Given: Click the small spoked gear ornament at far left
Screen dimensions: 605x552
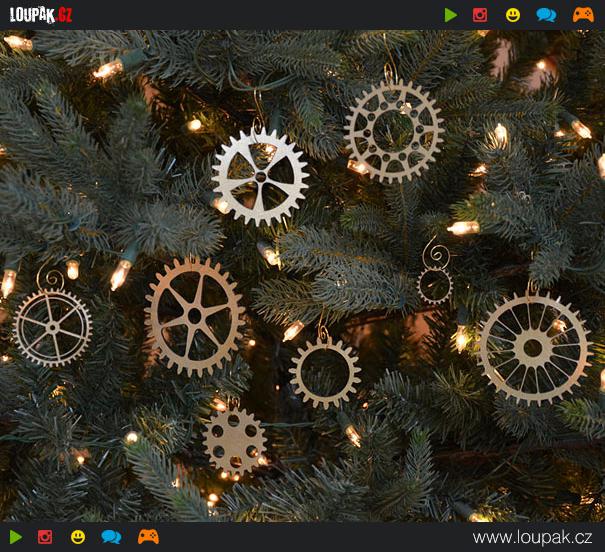Looking at the screenshot, I should (x=52, y=327).
